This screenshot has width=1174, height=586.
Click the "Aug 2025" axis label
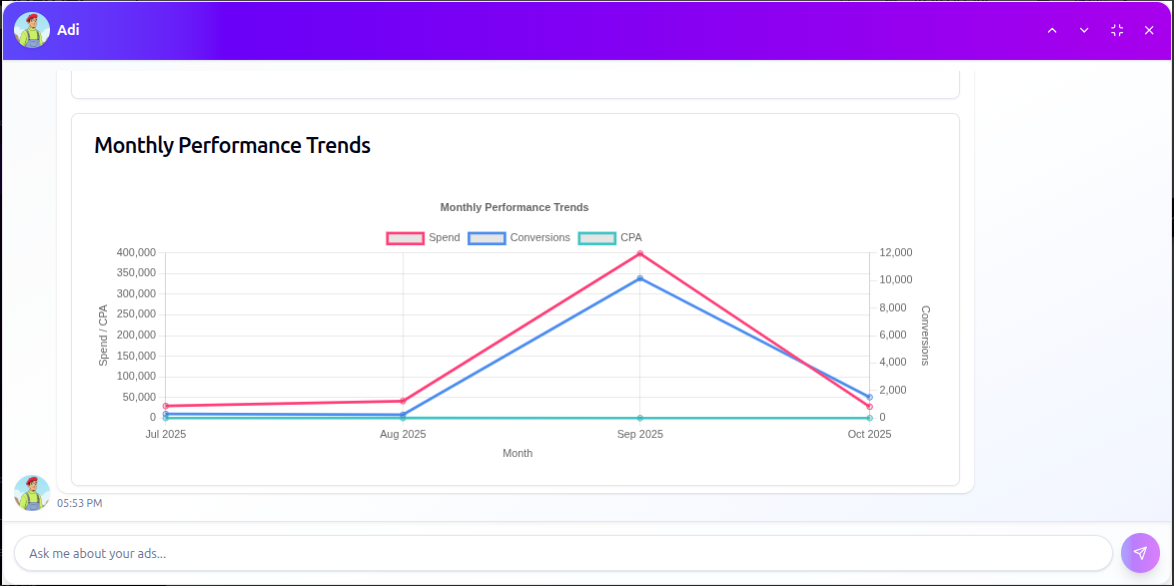(x=403, y=434)
